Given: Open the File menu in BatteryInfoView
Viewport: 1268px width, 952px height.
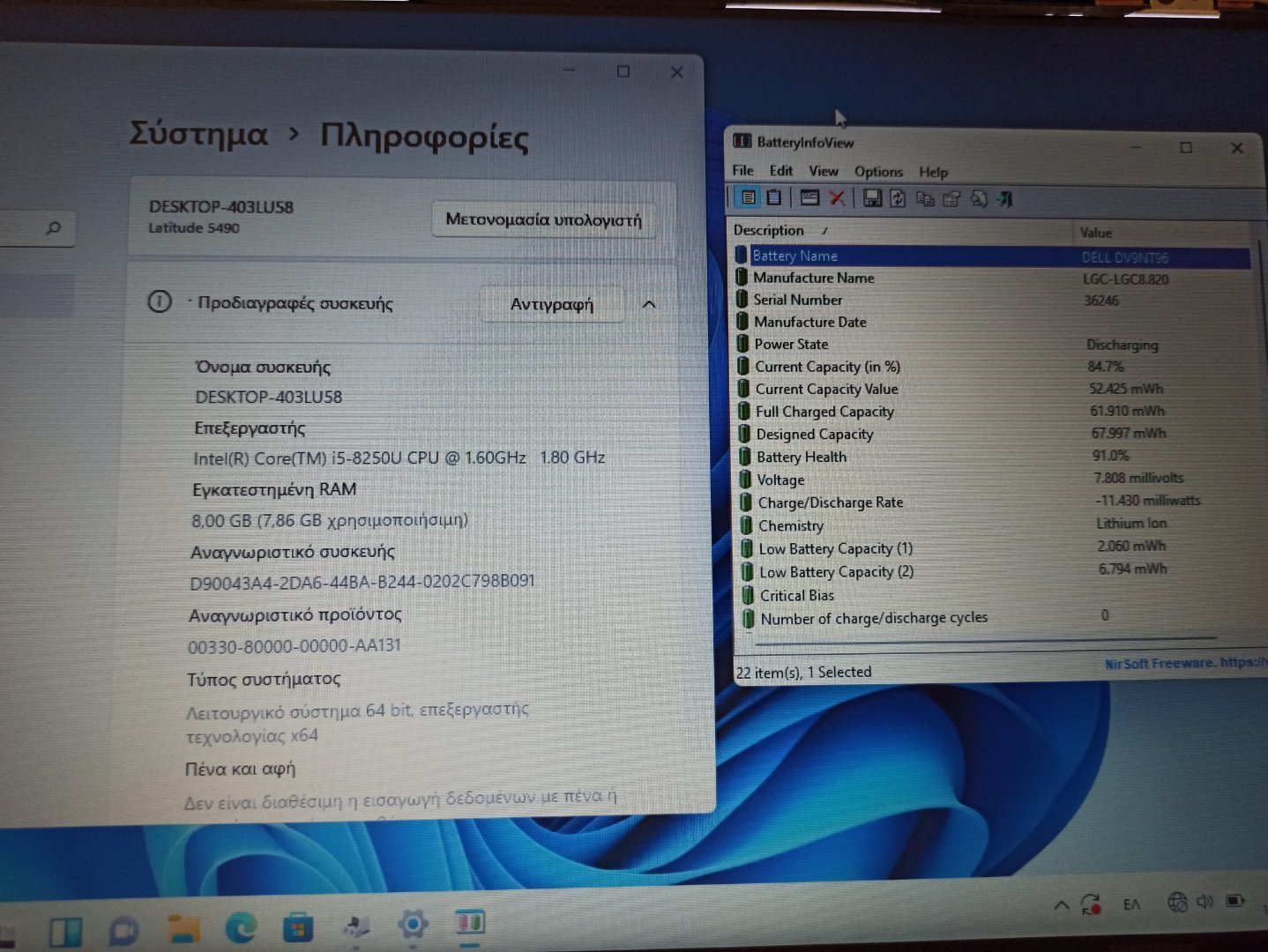Looking at the screenshot, I should 743,170.
